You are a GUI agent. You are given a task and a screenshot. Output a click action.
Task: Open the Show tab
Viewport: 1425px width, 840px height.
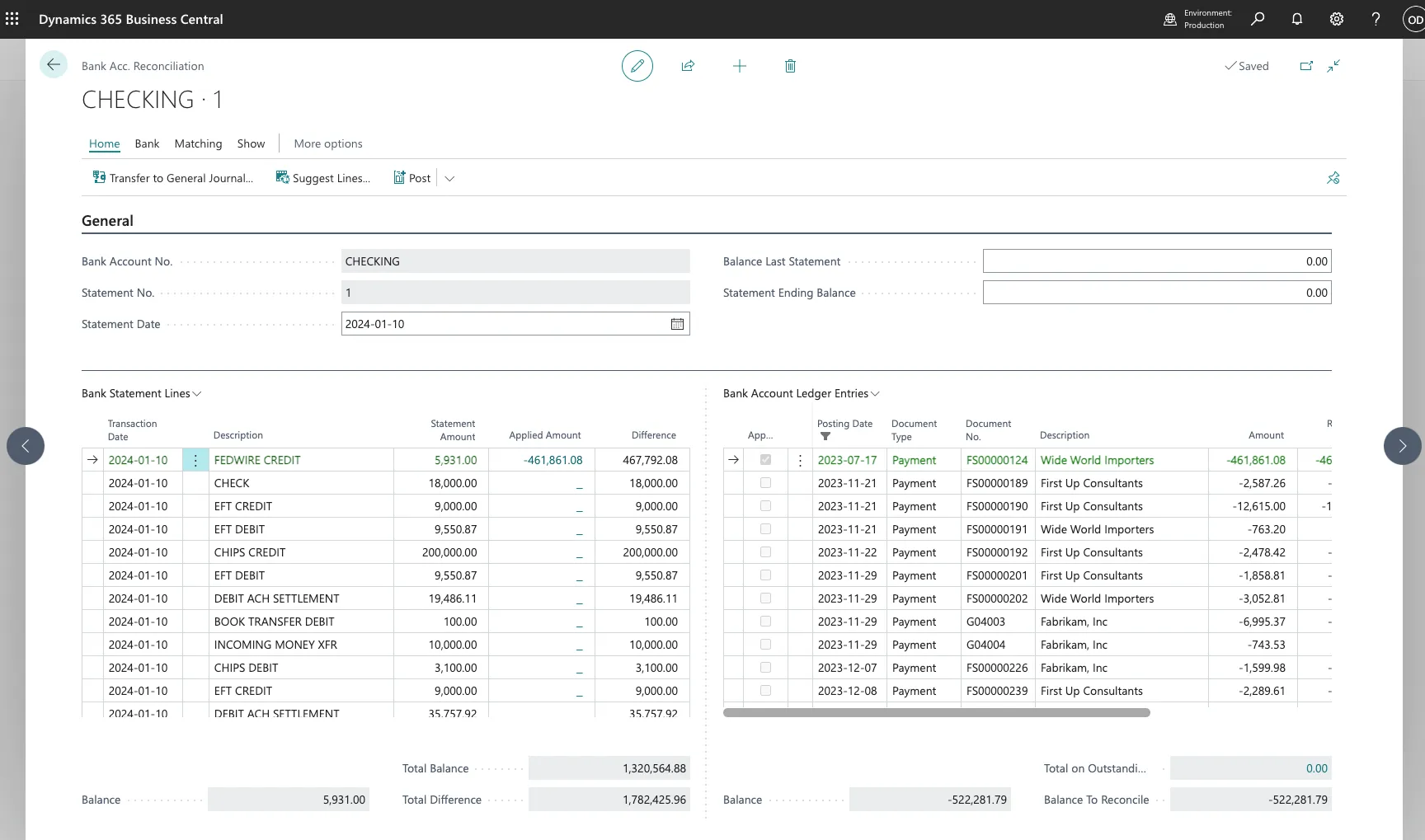[251, 143]
